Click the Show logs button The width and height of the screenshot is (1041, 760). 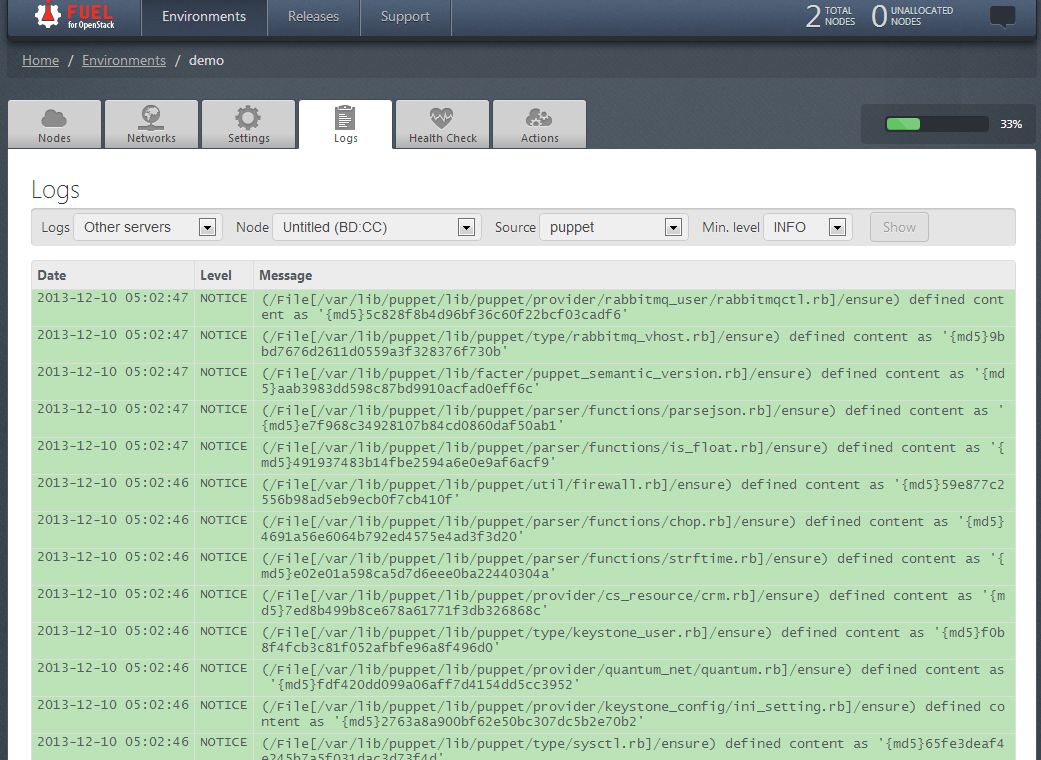pyautogui.click(x=899, y=227)
